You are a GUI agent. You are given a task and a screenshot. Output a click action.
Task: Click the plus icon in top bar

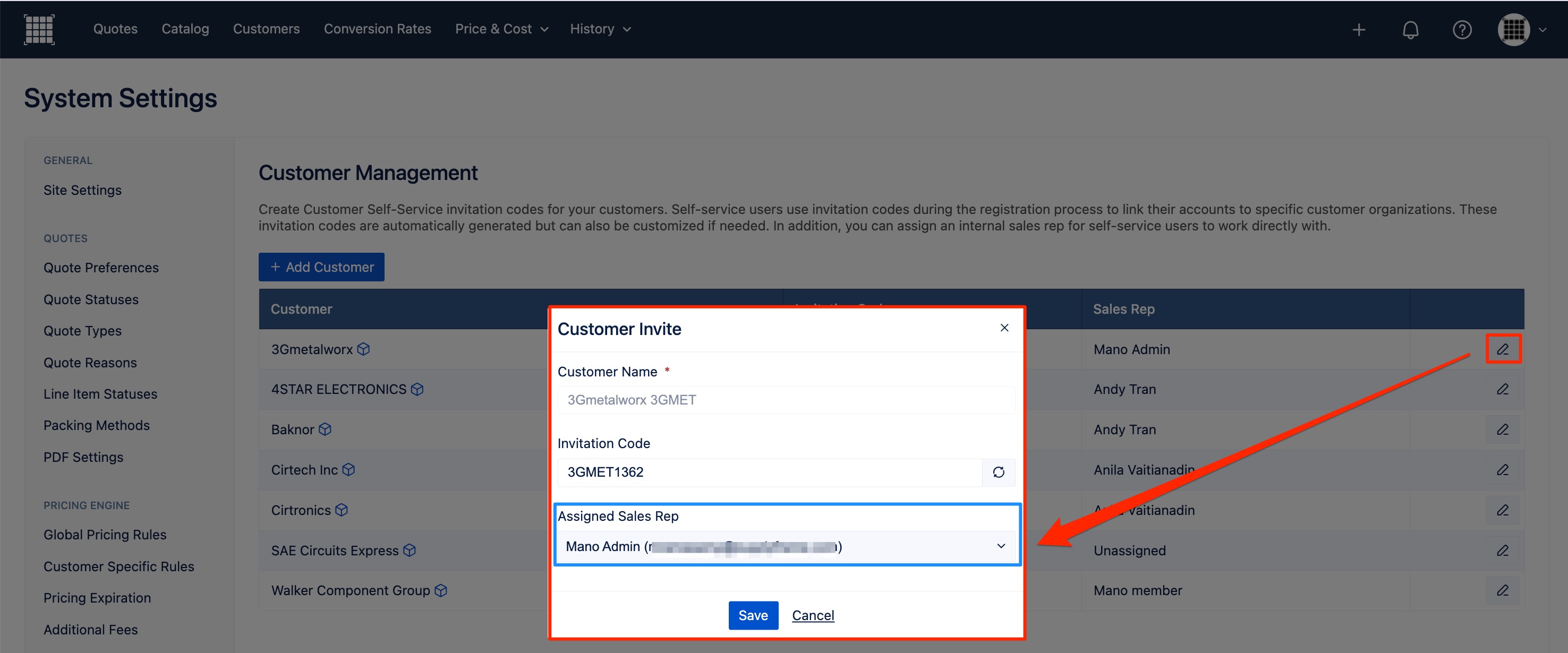click(x=1359, y=29)
